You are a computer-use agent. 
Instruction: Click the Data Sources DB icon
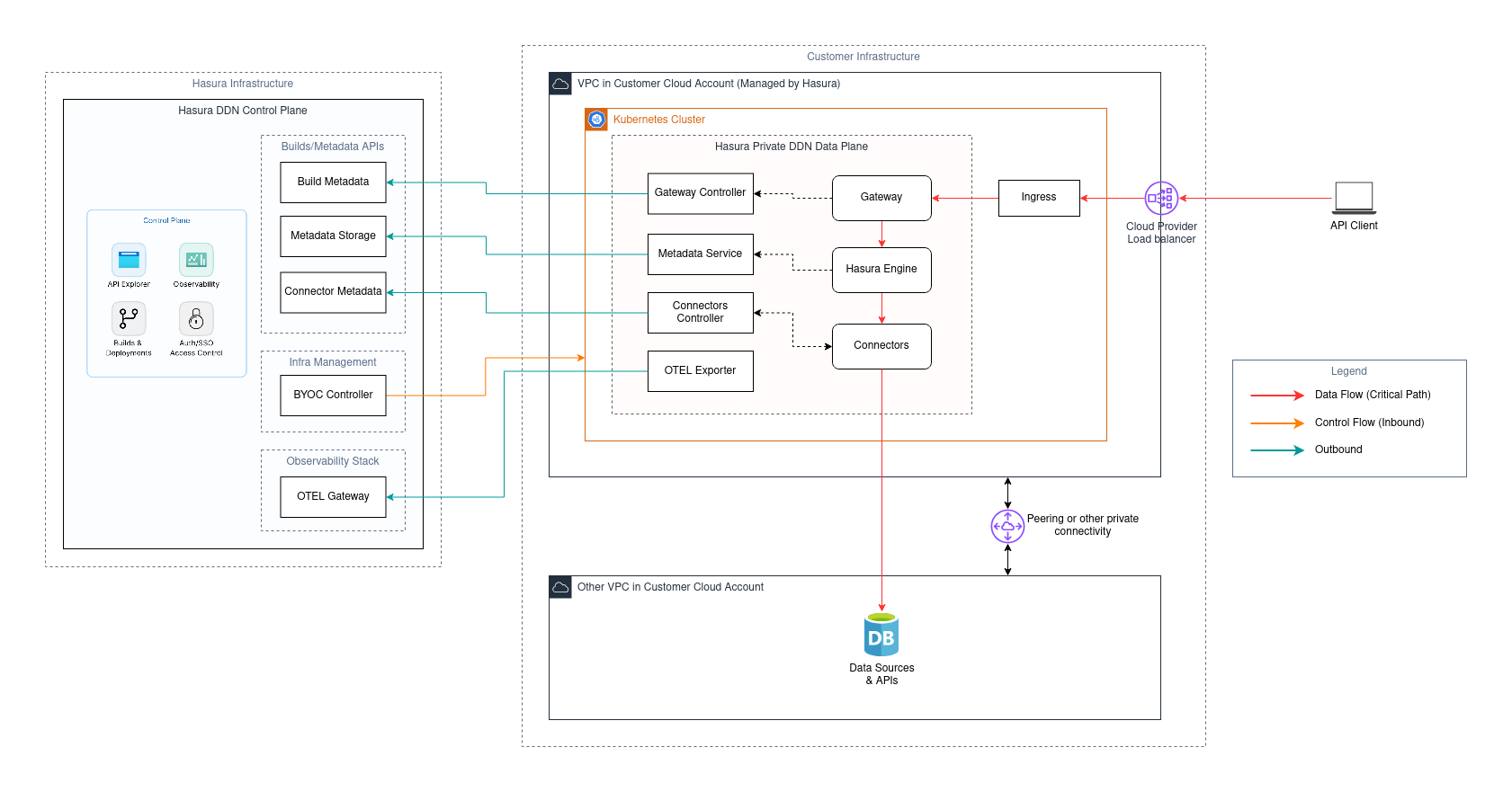tap(881, 635)
